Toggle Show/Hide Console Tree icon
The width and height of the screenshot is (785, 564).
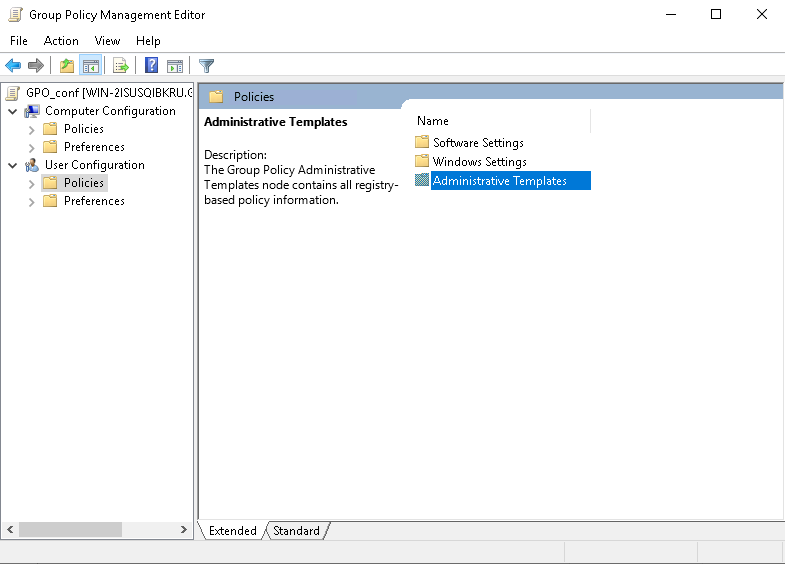91,66
